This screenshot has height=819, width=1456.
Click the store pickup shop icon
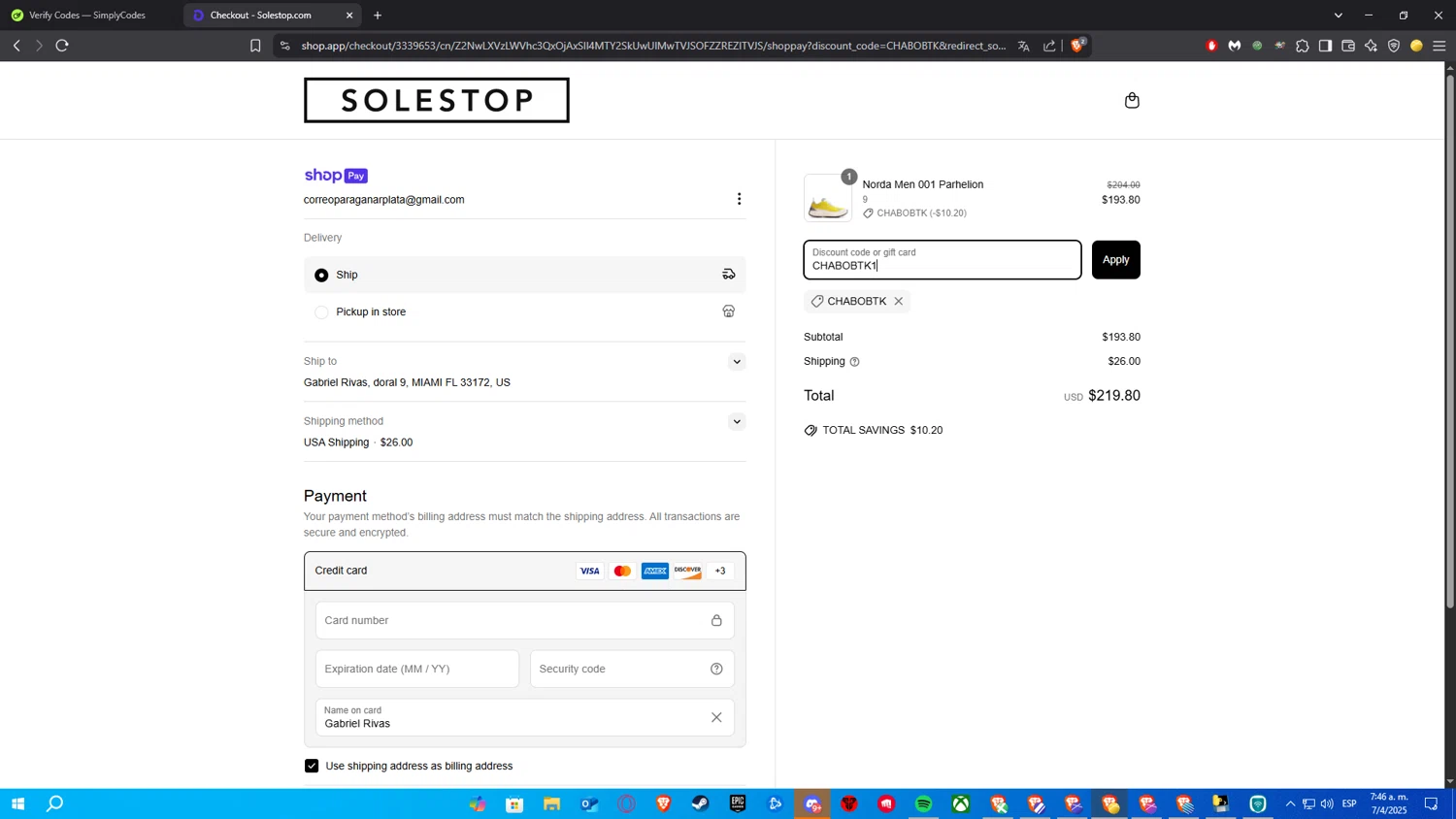728,311
